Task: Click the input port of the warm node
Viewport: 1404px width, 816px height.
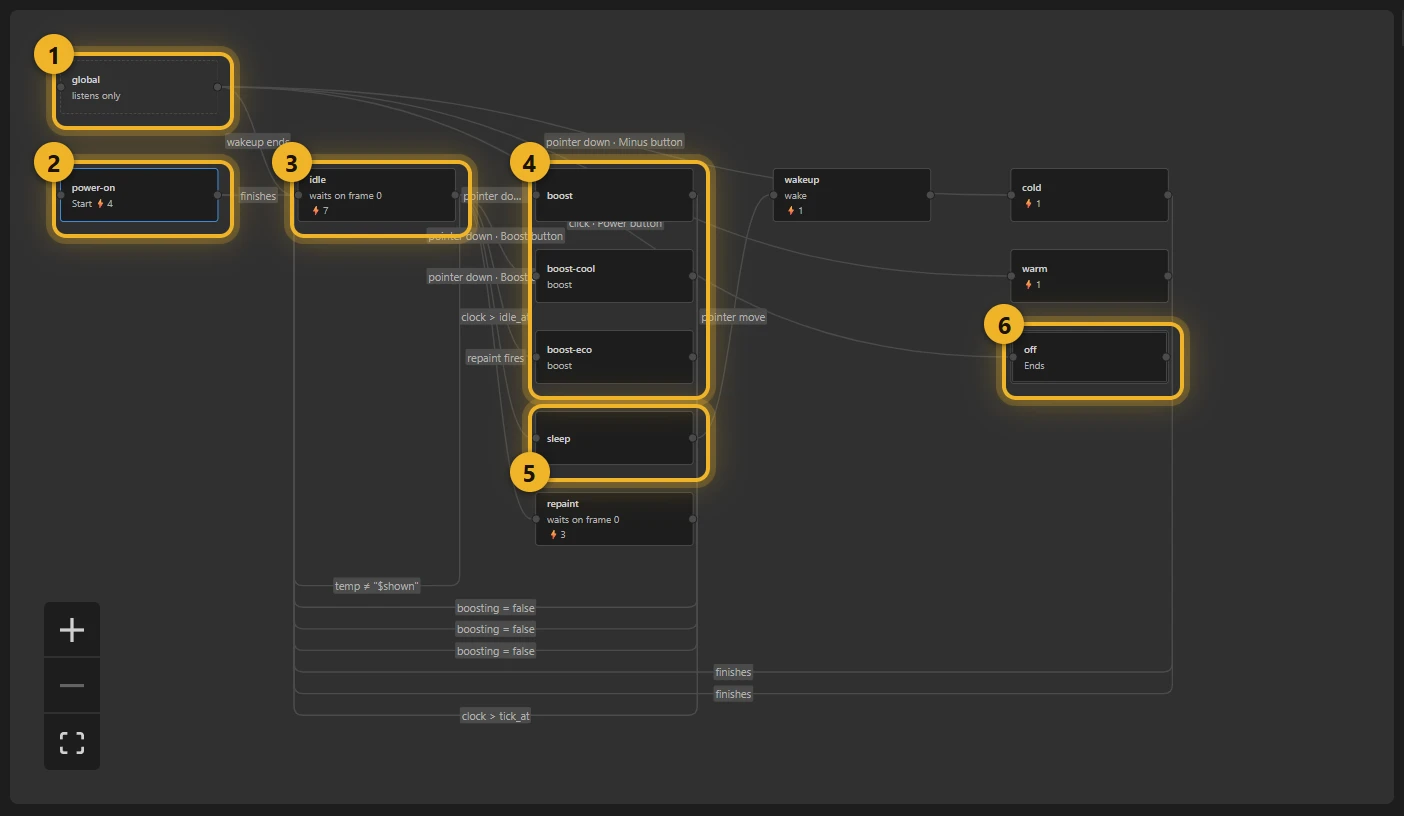Action: [1012, 276]
